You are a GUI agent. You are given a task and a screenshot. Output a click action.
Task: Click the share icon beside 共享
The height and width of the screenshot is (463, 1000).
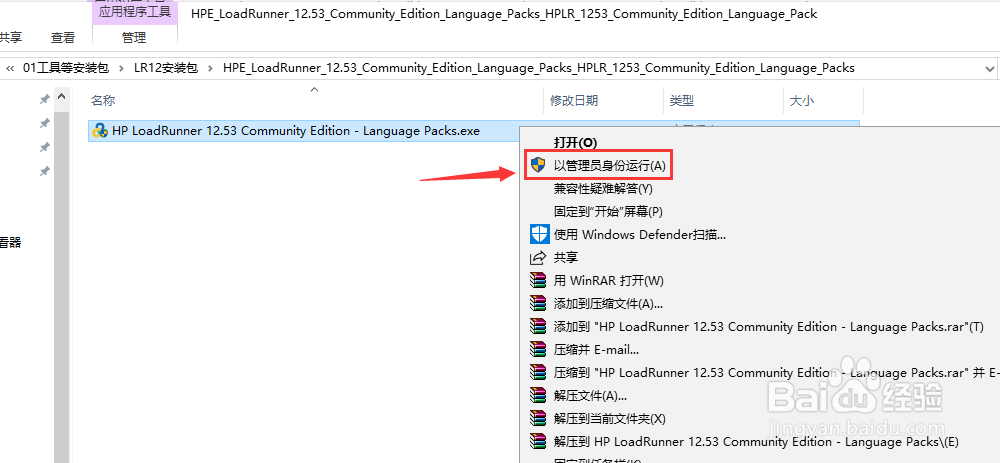point(539,258)
